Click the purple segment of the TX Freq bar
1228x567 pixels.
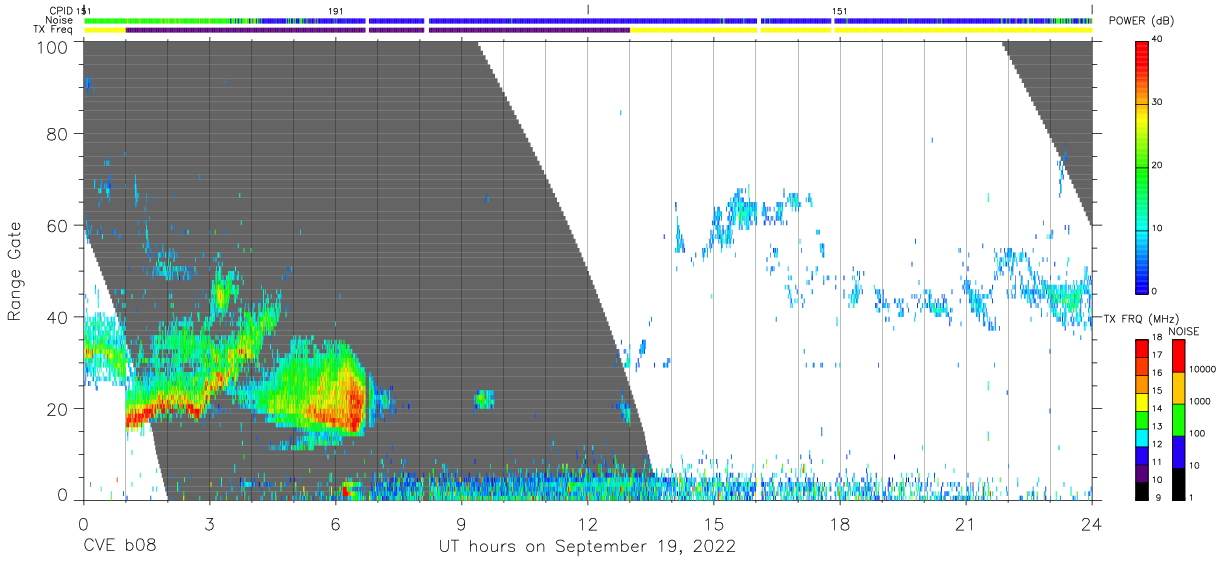click(x=377, y=30)
